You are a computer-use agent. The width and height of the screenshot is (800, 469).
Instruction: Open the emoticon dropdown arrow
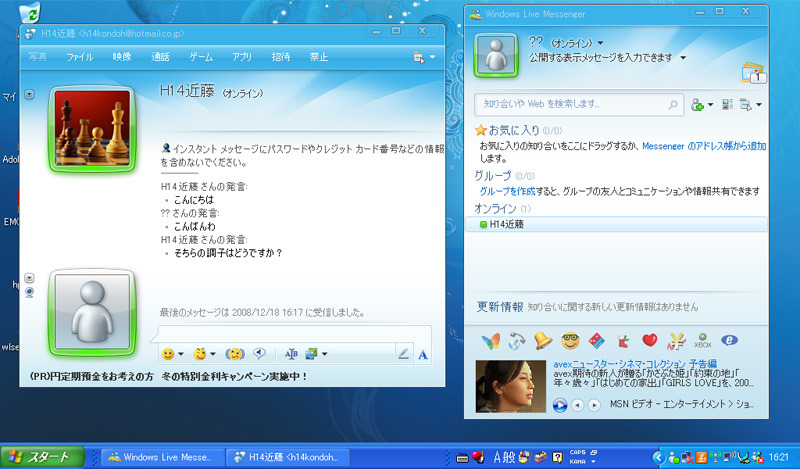(180, 354)
